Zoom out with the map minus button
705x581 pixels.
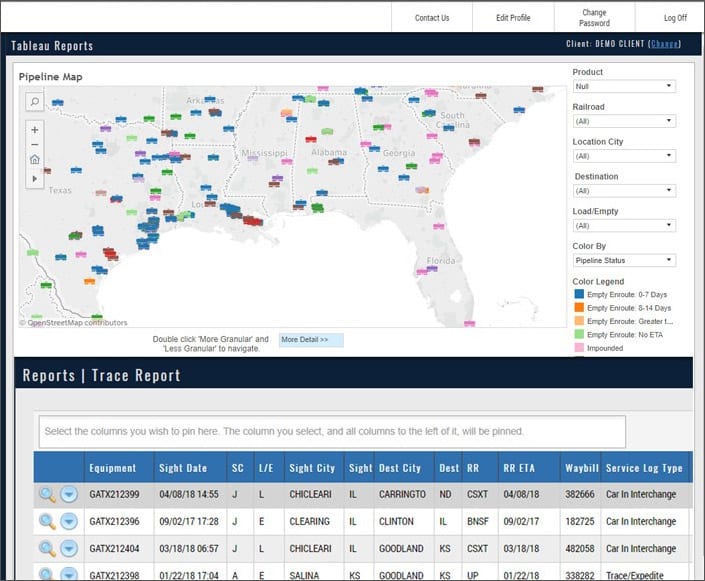[35, 144]
